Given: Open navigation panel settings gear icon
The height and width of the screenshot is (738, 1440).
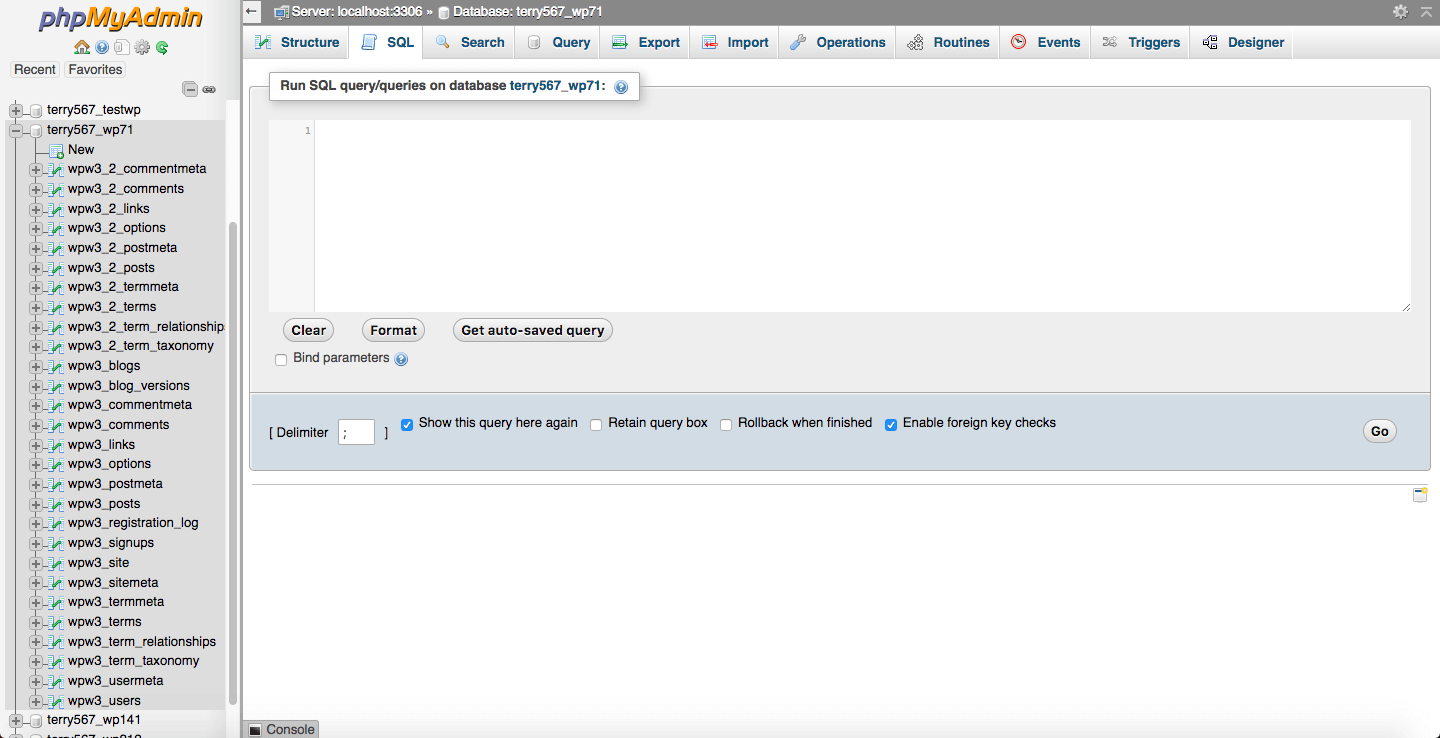Looking at the screenshot, I should pyautogui.click(x=142, y=47).
